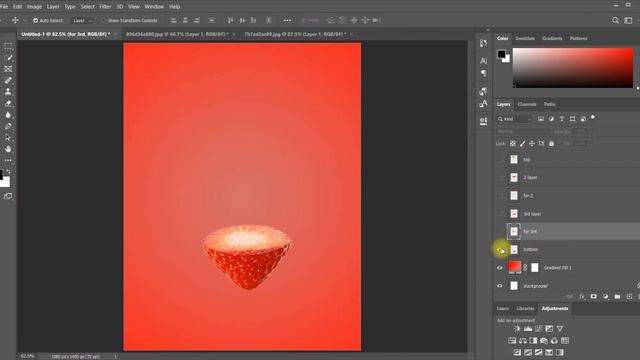Image resolution: width=640 pixels, height=360 pixels.
Task: Click the Move tool icon in the options bar
Action: pyautogui.click(x=15, y=20)
